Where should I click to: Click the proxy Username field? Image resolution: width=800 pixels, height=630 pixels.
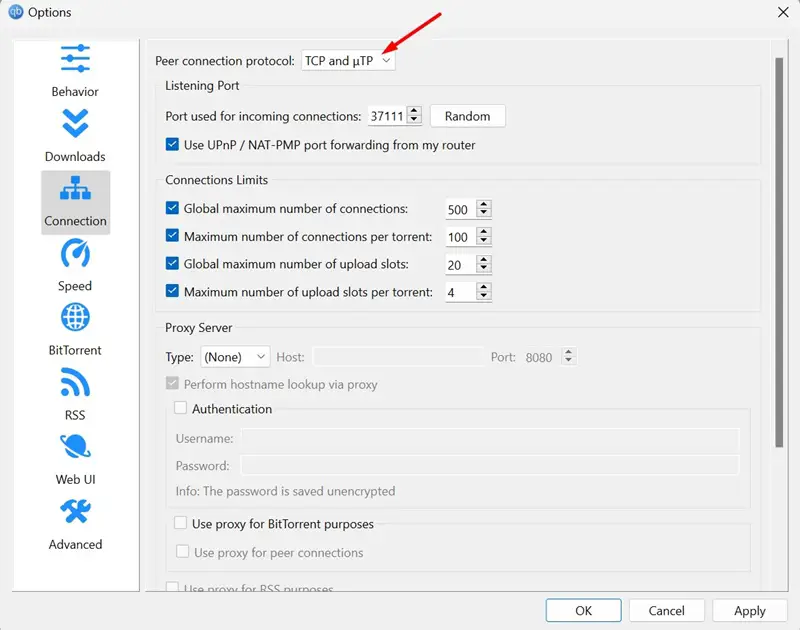point(490,438)
